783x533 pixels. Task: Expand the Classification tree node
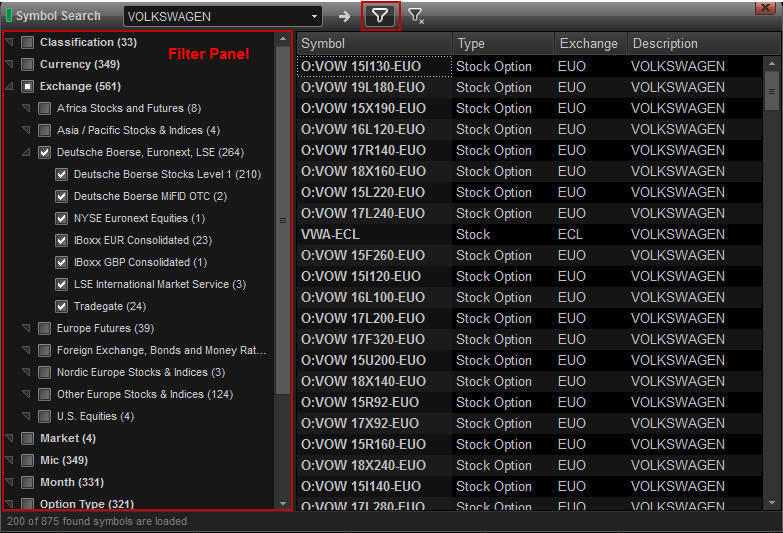click(x=9, y=42)
